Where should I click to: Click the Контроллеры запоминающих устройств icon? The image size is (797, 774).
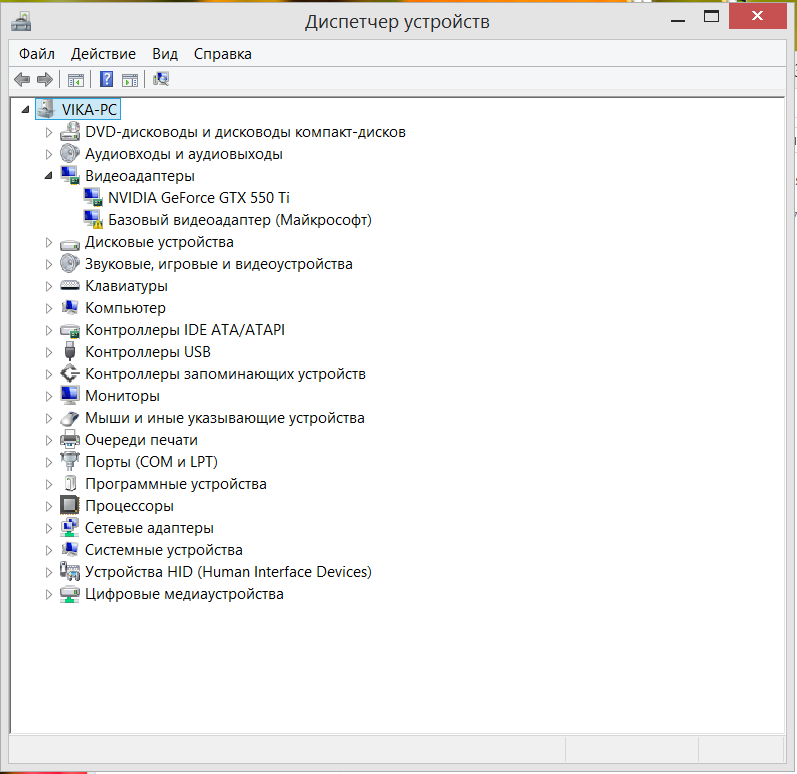[70, 374]
